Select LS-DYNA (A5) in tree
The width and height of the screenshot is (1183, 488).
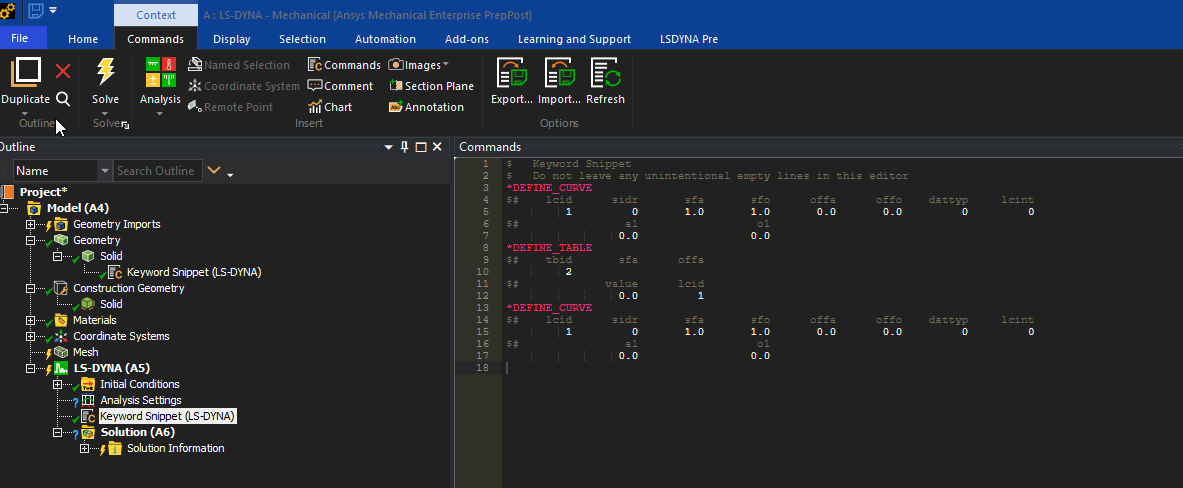(111, 368)
